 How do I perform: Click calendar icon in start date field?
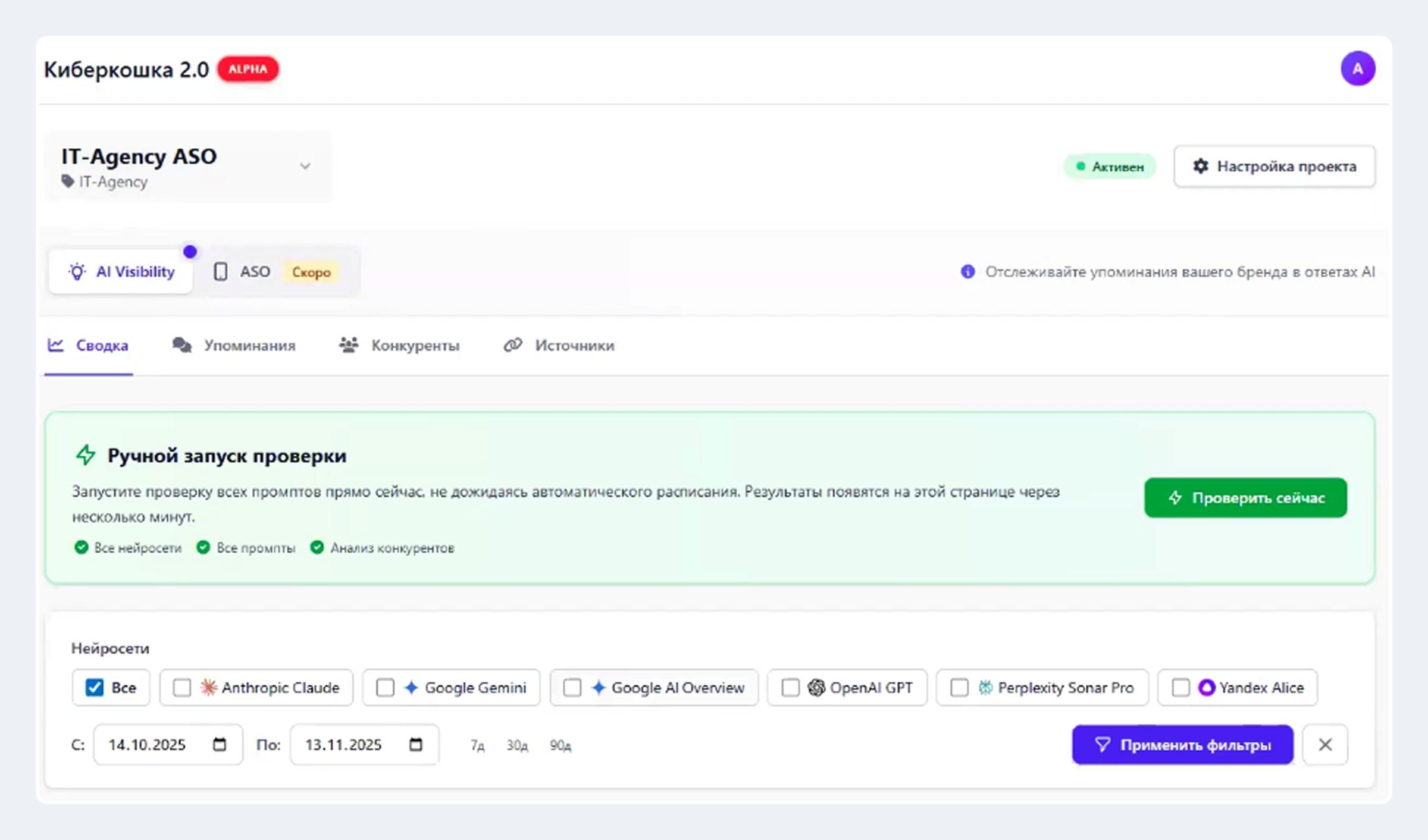220,744
